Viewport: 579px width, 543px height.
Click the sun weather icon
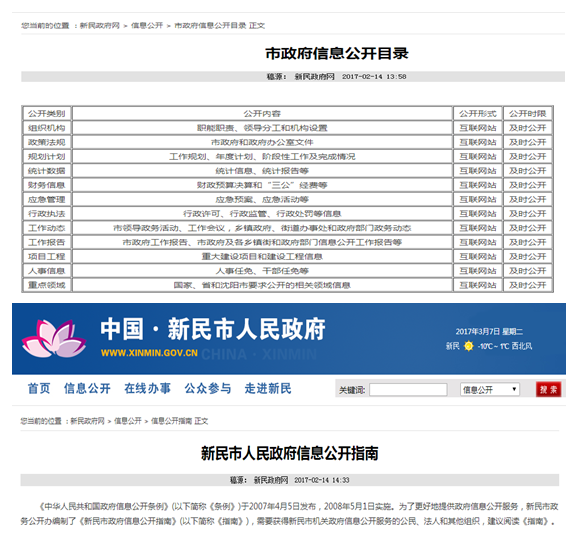(469, 346)
